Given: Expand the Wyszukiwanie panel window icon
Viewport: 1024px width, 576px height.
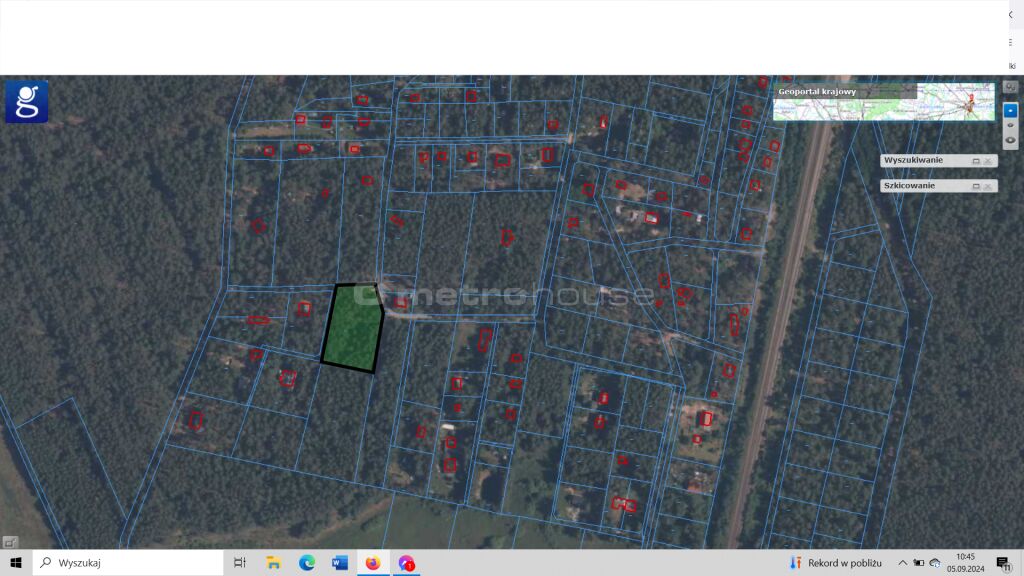Looking at the screenshot, I should point(976,160).
